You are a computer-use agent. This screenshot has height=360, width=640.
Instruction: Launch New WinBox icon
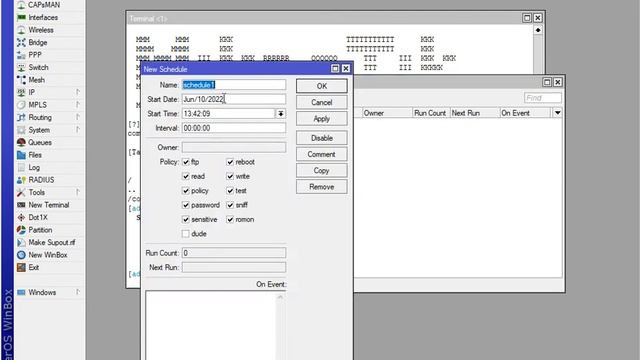point(21,255)
